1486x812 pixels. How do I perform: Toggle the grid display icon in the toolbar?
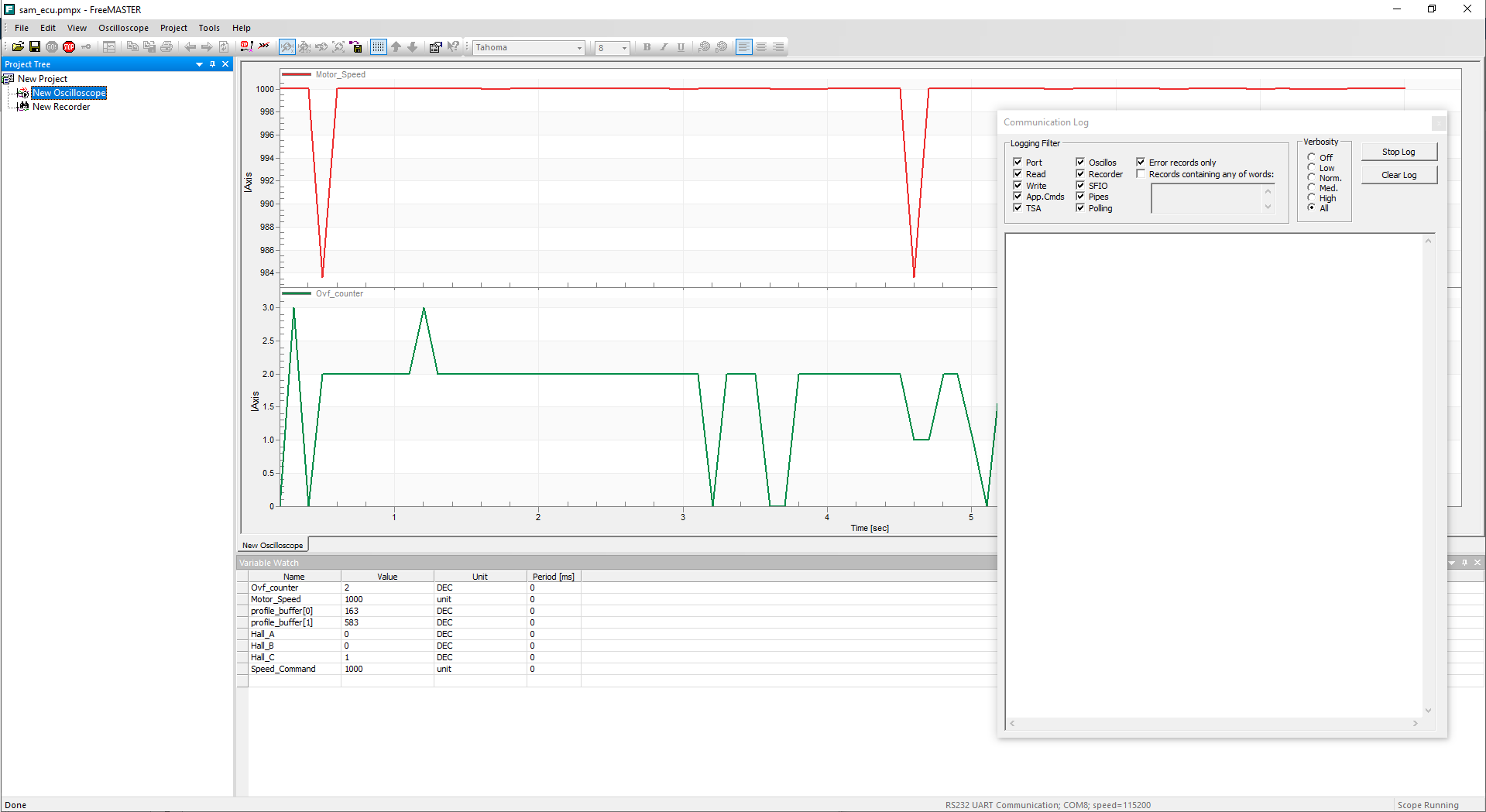pos(378,46)
